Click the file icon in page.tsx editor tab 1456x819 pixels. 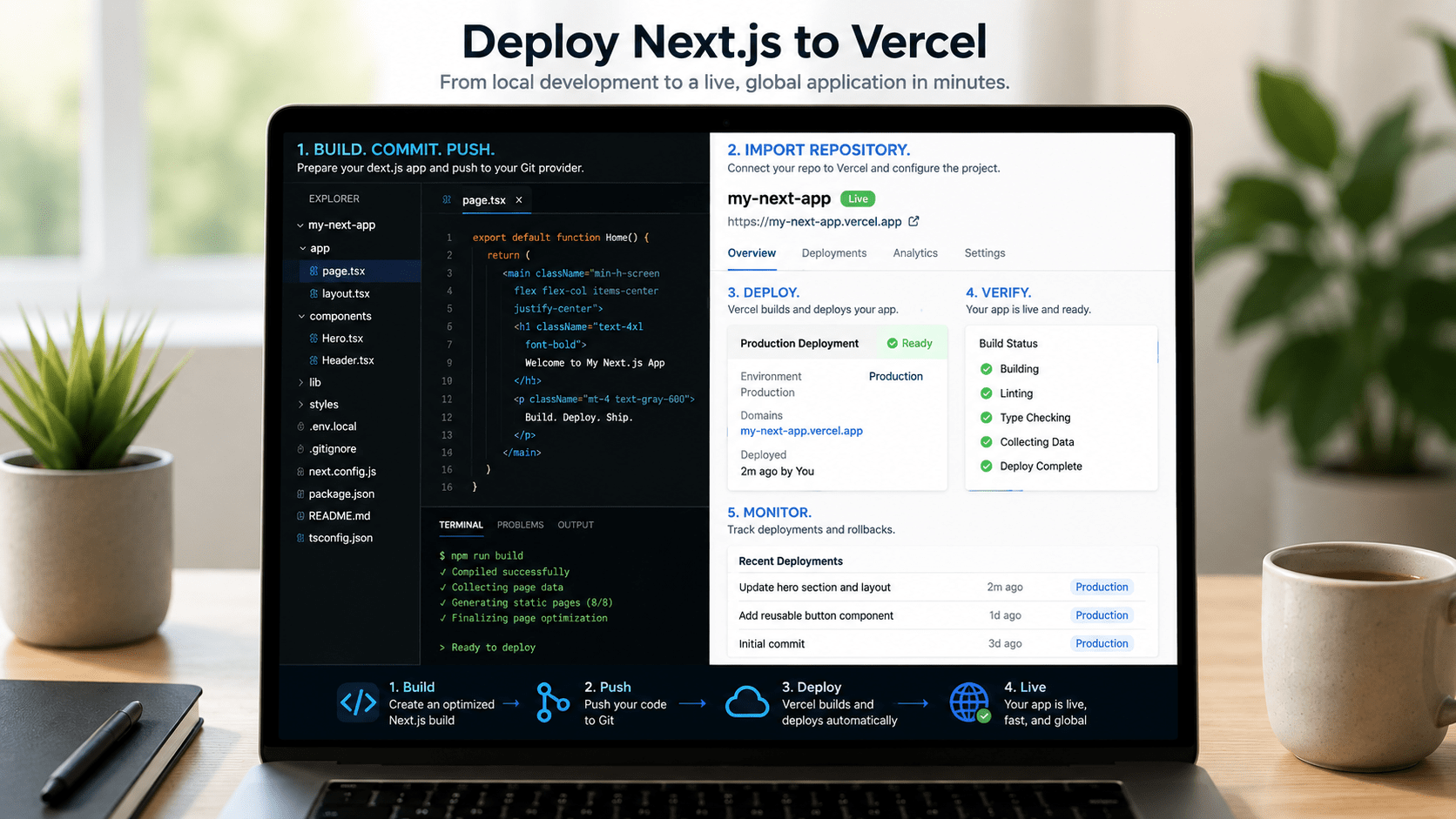pos(447,200)
